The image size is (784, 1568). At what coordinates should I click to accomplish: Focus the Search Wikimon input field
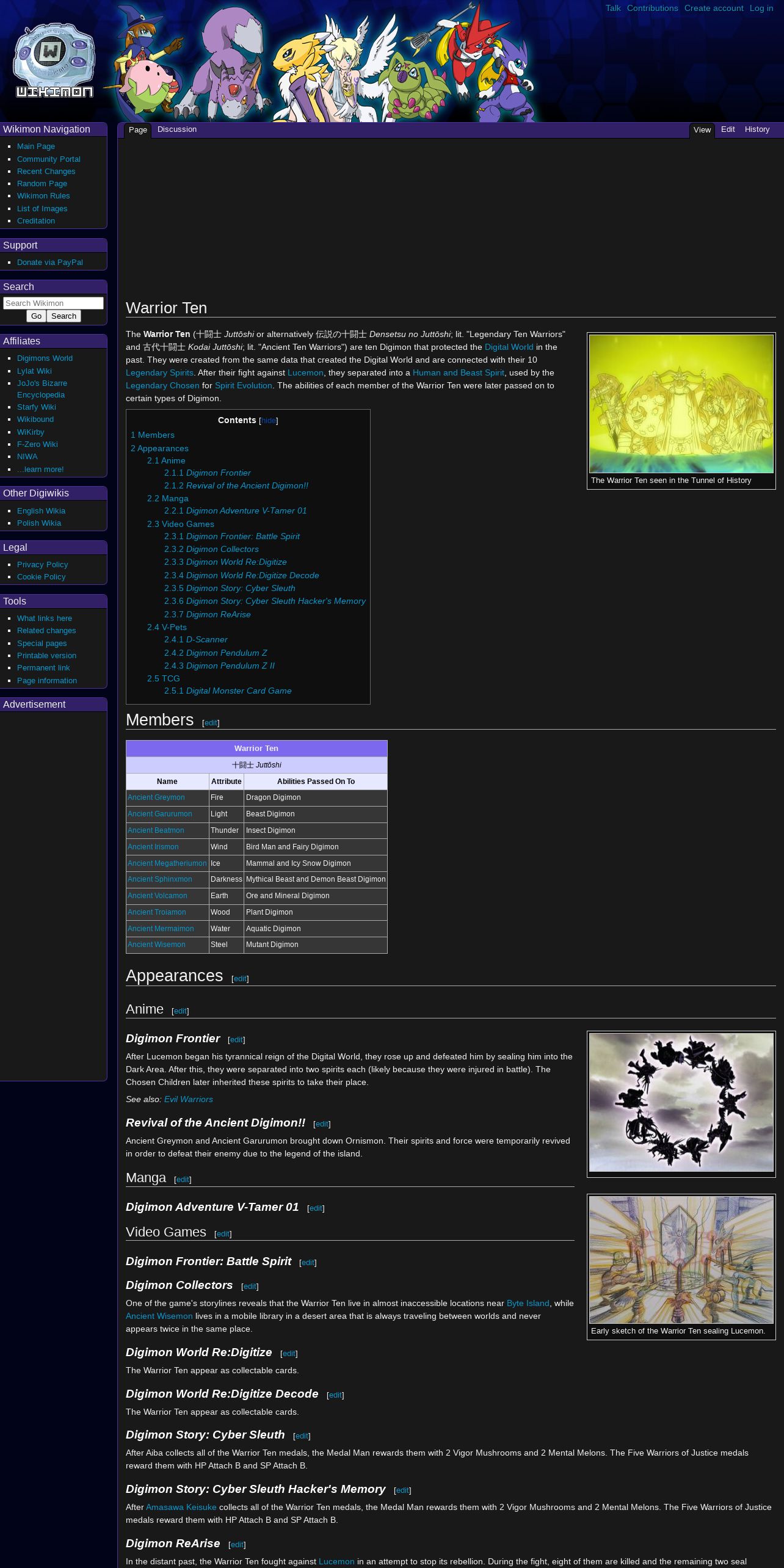pos(53,303)
